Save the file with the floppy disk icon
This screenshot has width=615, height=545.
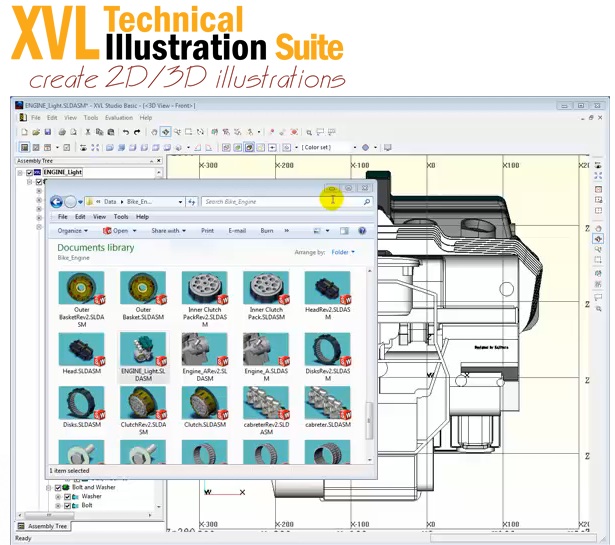click(48, 133)
